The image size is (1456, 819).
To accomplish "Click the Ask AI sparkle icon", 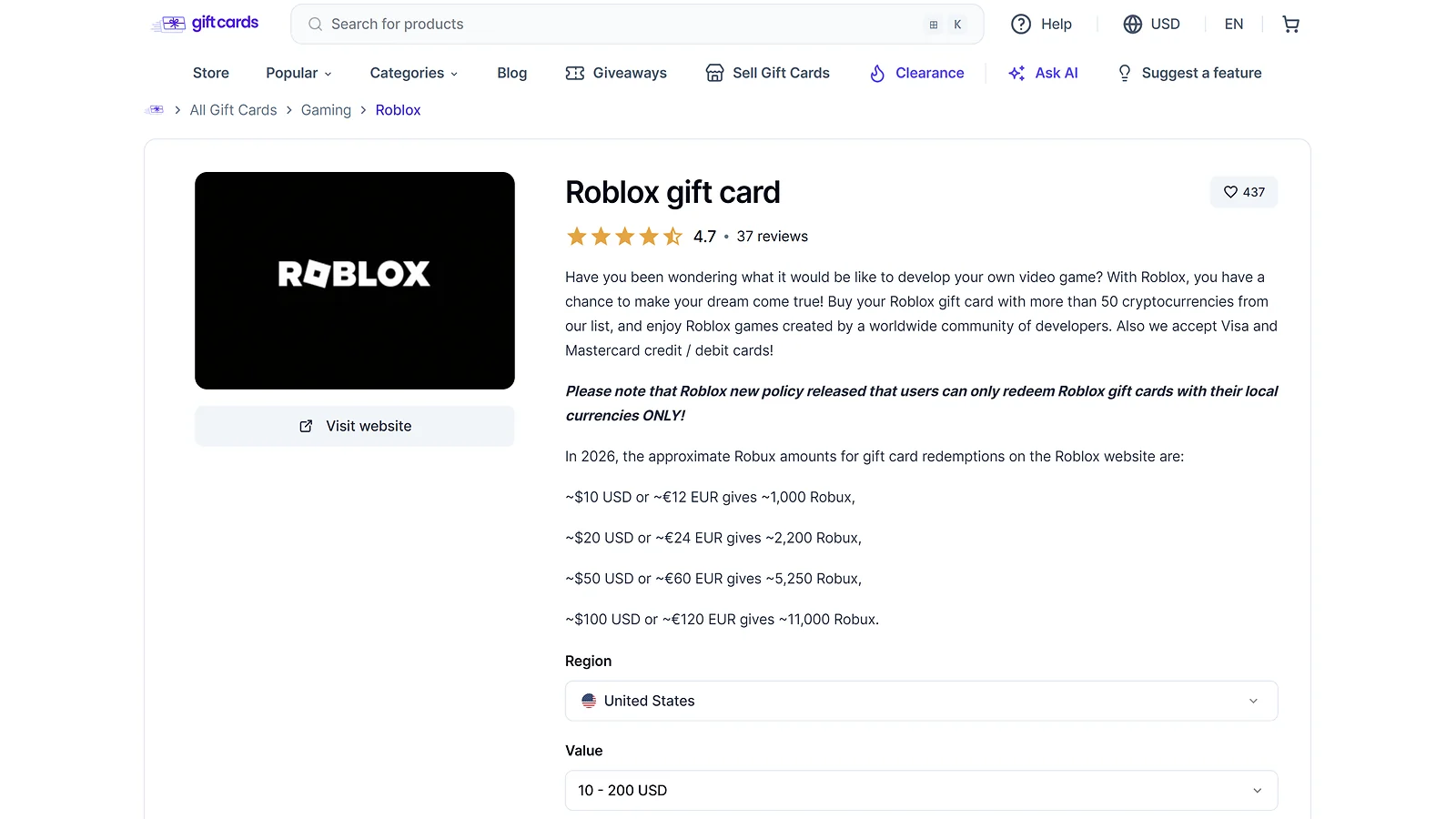I will (1016, 73).
